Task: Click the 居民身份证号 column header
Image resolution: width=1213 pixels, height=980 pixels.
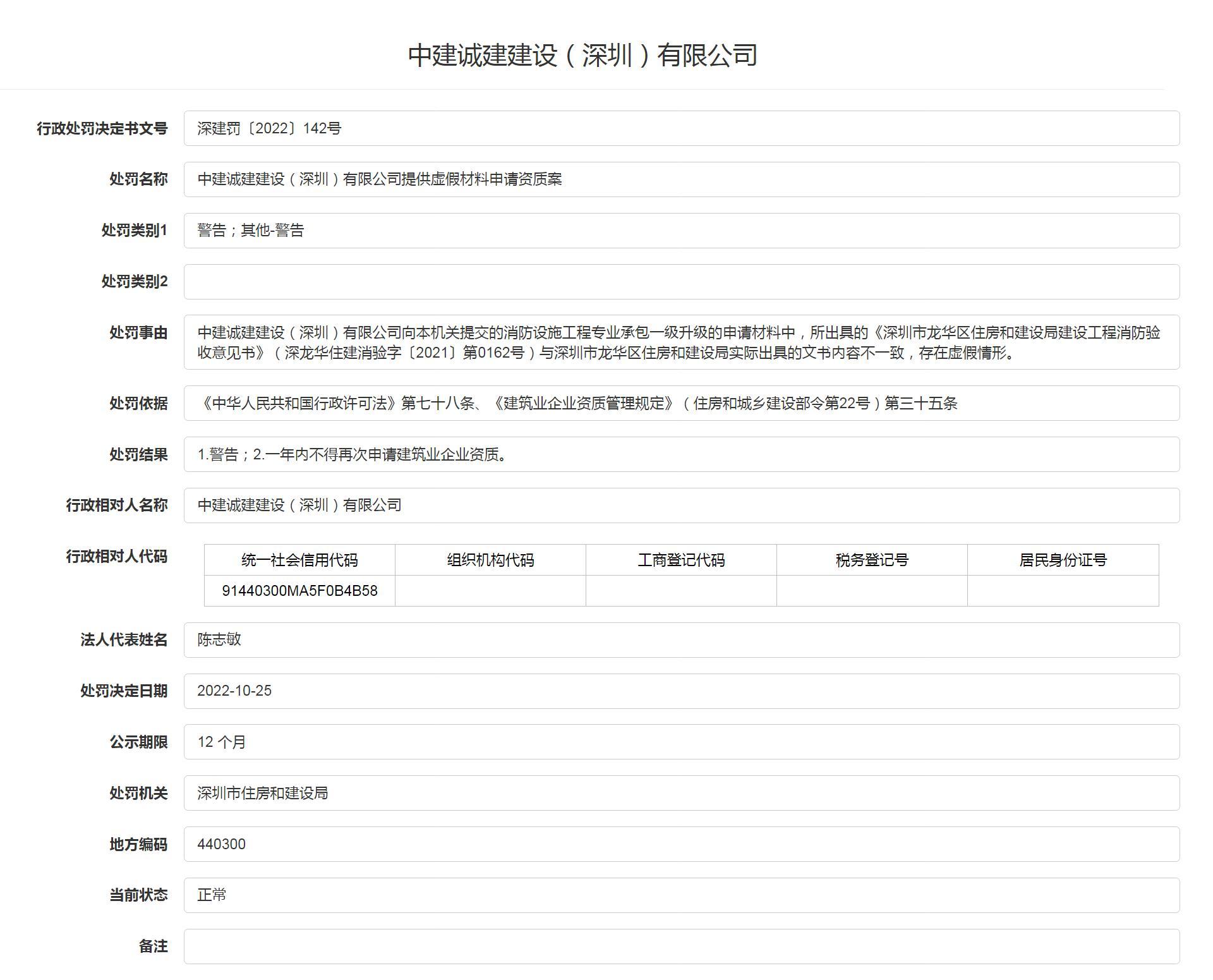Action: click(1063, 560)
